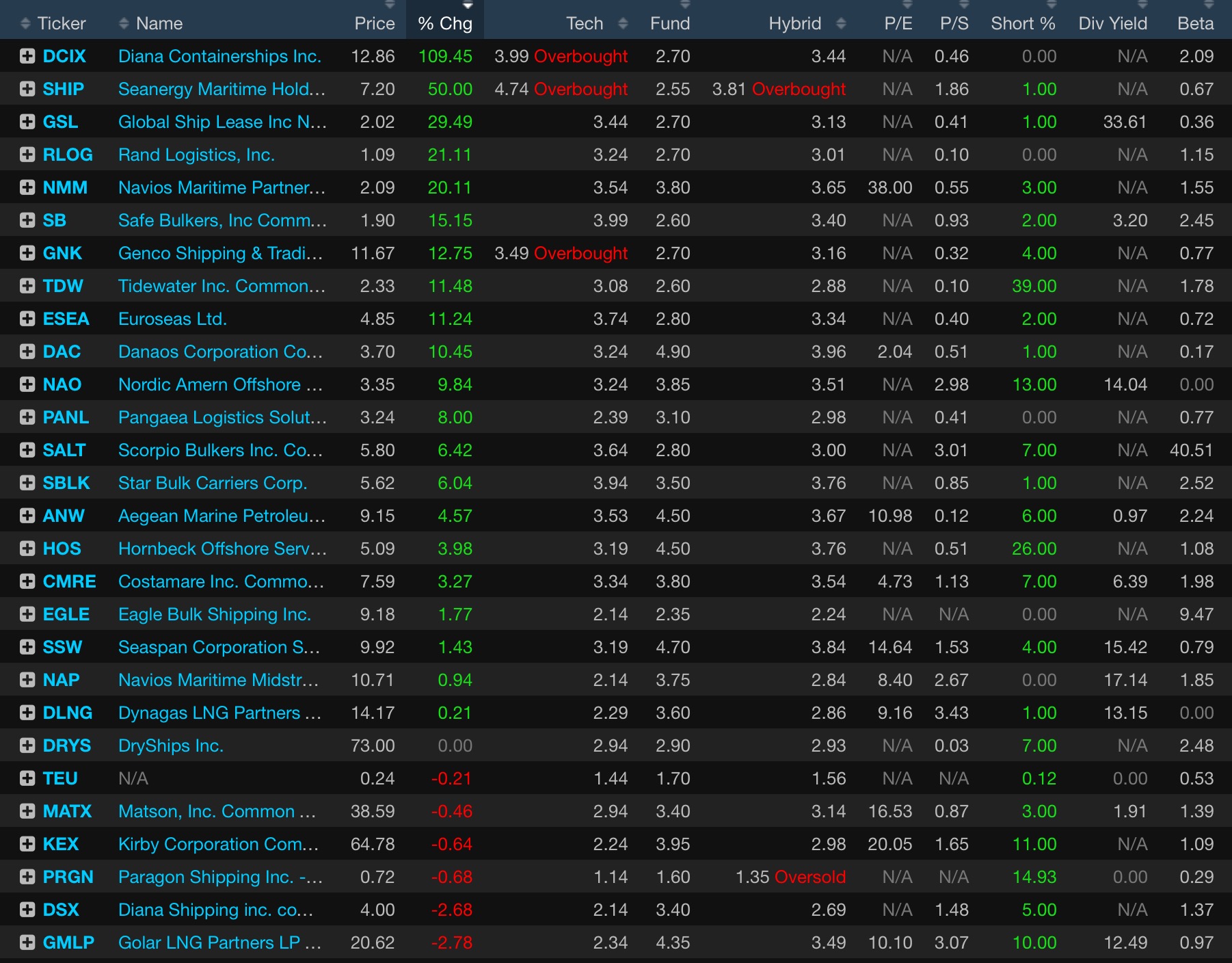
Task: Click the plus icon beside NAO
Action: click(x=27, y=384)
